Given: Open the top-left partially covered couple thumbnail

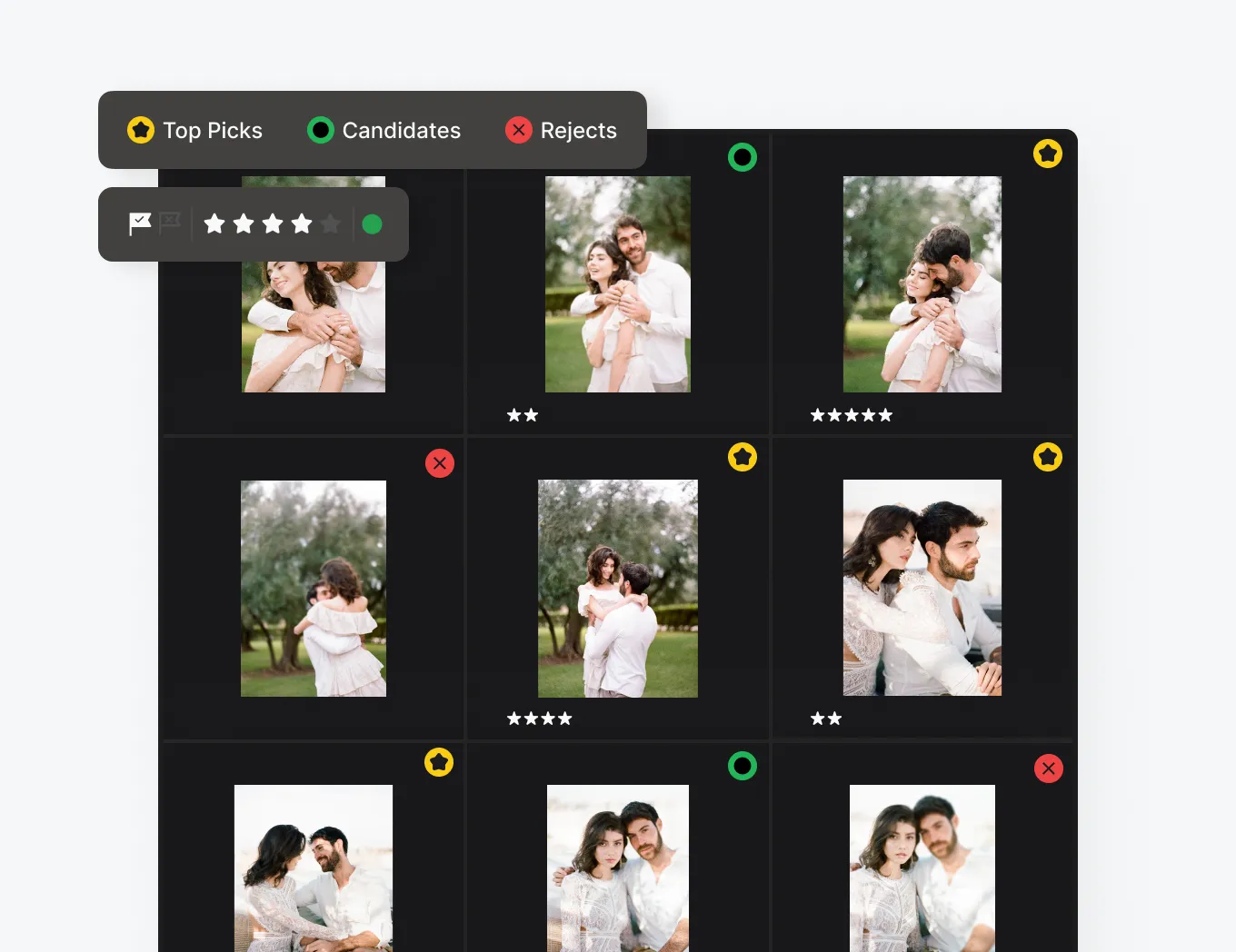Looking at the screenshot, I should [314, 327].
